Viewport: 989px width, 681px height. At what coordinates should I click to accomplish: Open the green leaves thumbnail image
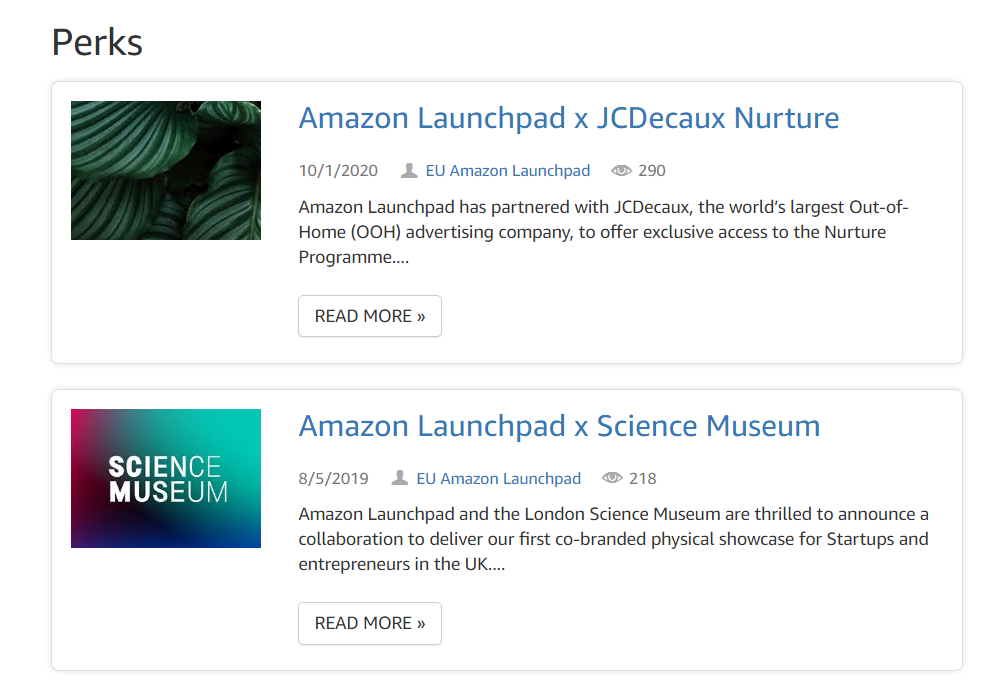click(x=166, y=170)
